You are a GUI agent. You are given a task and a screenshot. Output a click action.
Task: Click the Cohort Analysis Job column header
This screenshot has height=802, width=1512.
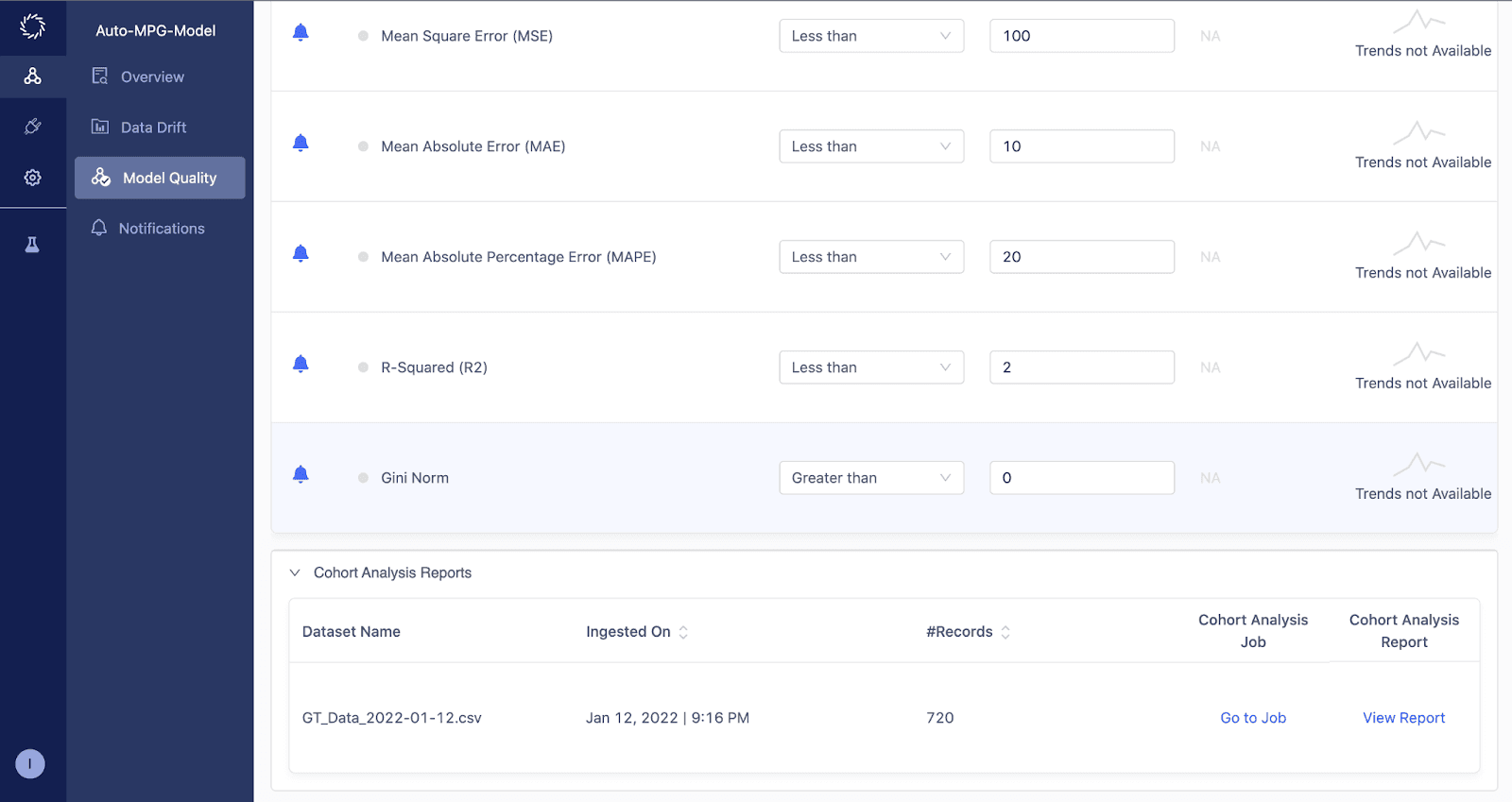pos(1253,631)
